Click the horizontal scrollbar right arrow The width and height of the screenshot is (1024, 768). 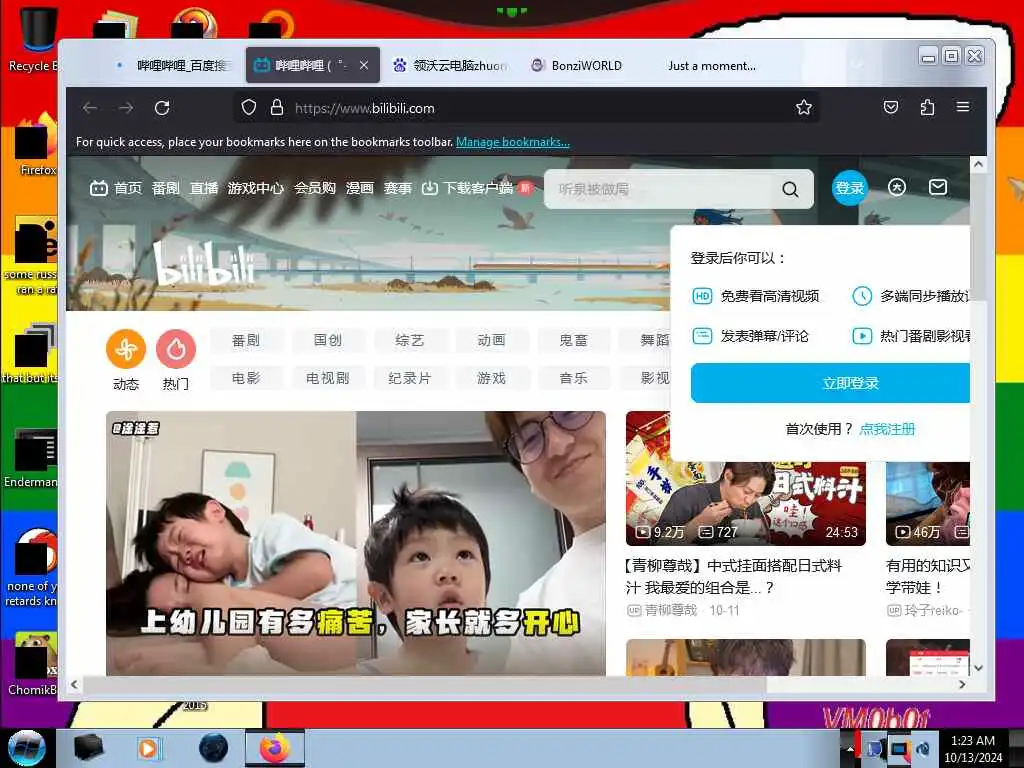[962, 684]
